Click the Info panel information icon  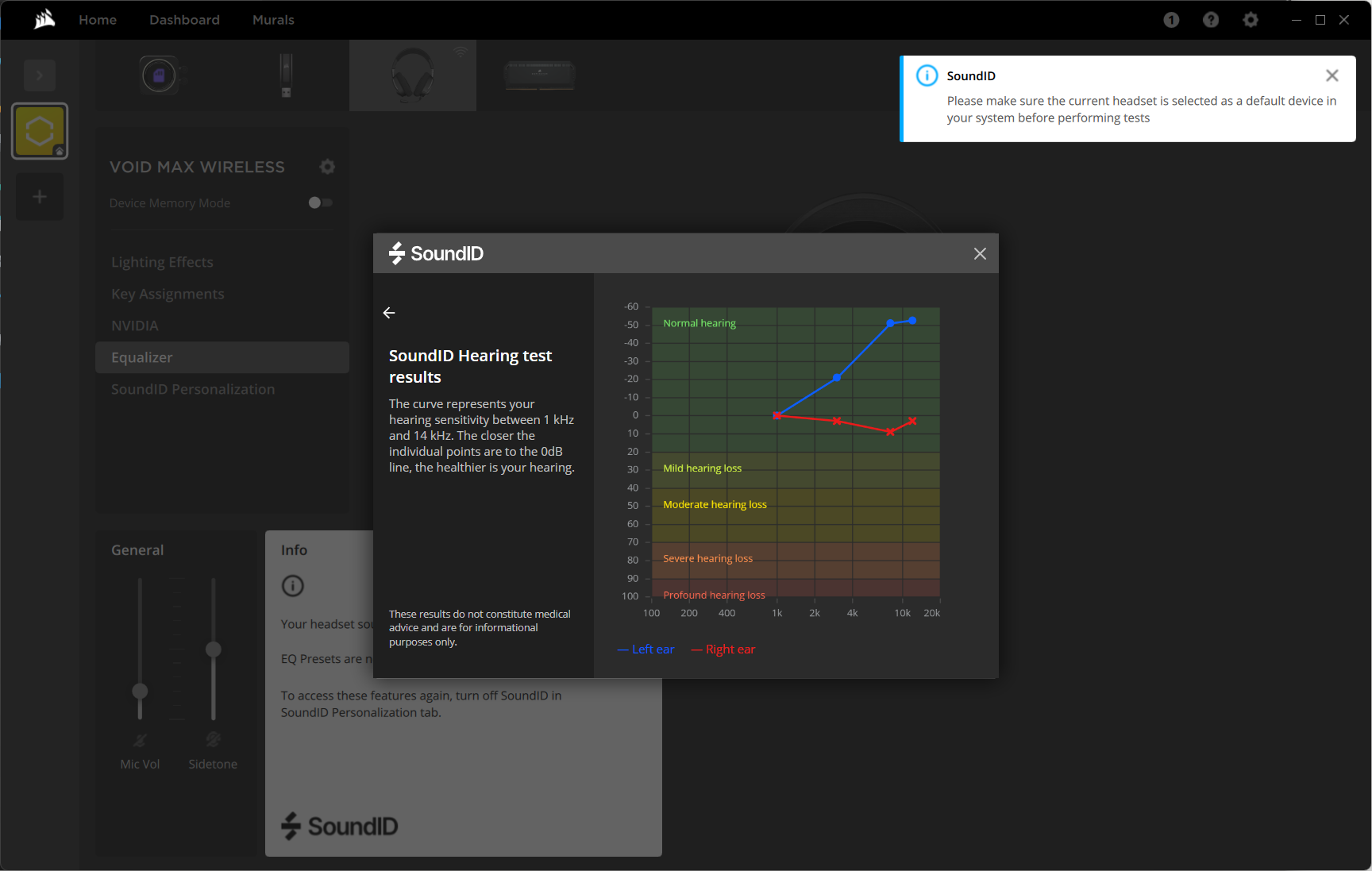tap(293, 586)
